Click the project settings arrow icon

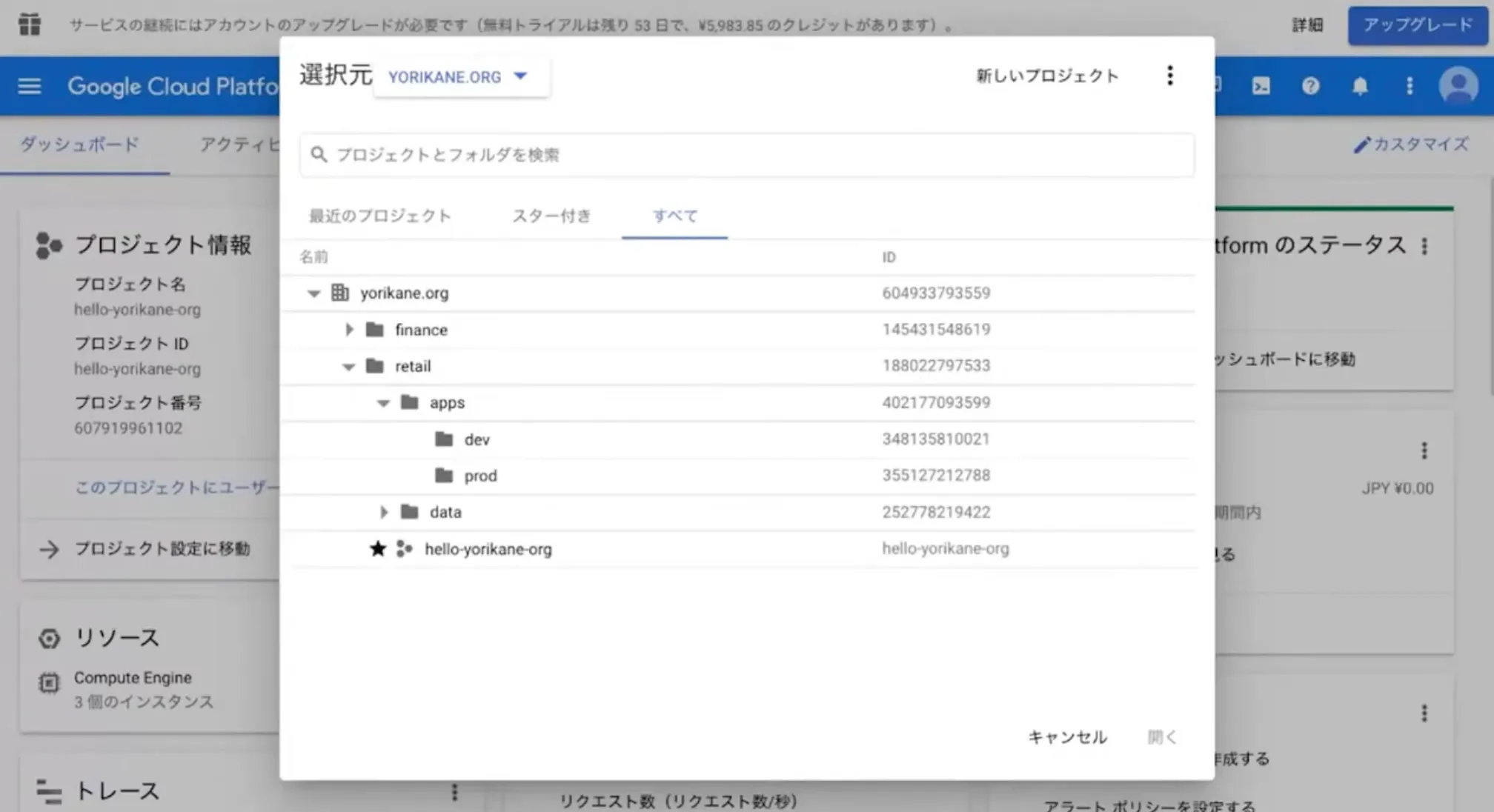point(49,549)
